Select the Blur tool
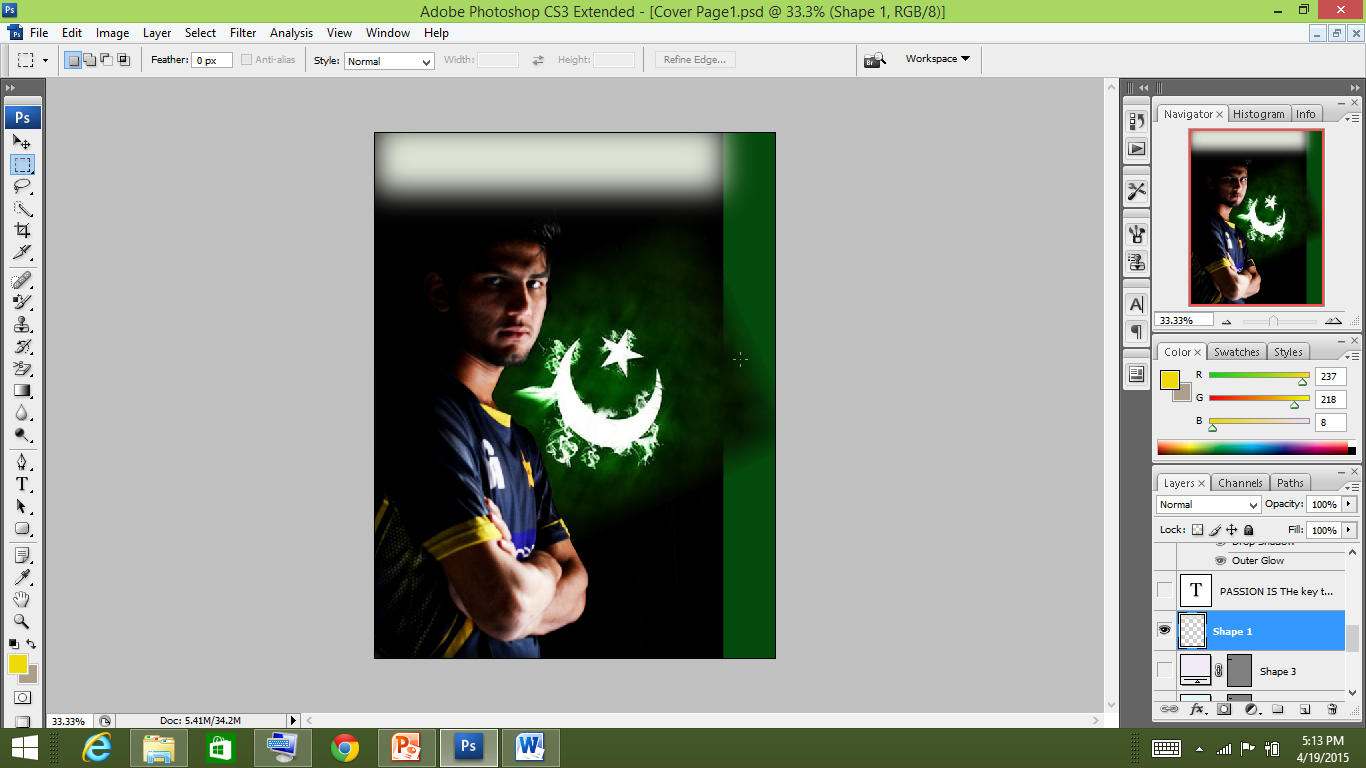1366x768 pixels. [x=22, y=412]
